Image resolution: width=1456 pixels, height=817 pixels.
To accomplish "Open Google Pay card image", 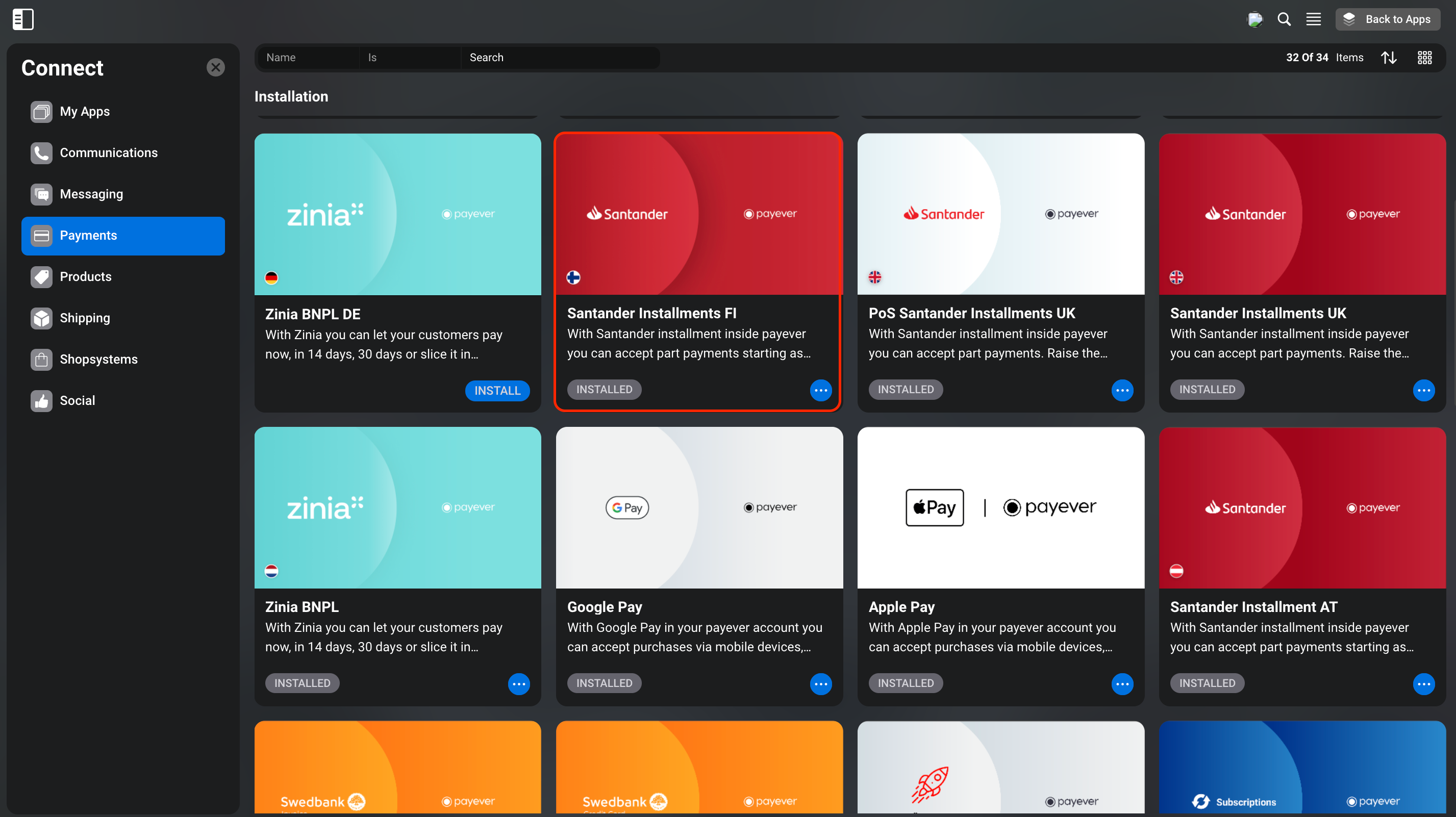I will tap(699, 507).
